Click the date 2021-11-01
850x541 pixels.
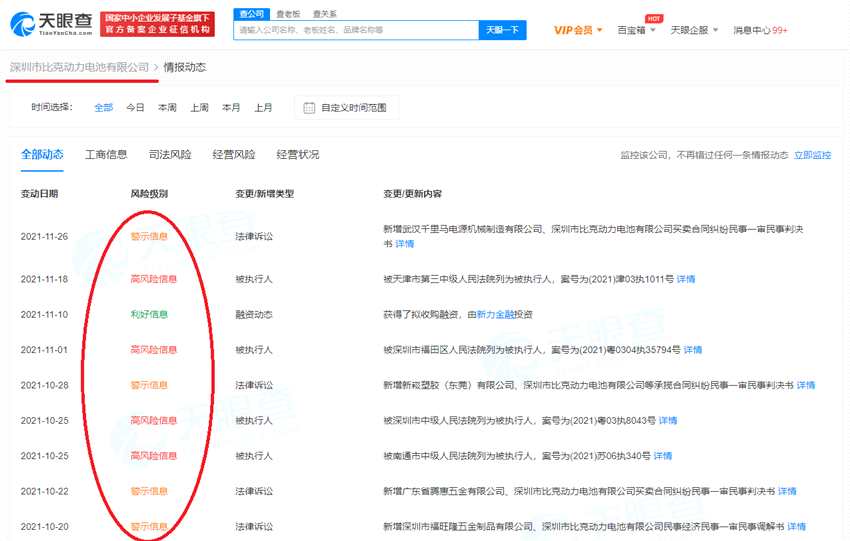(x=44, y=350)
